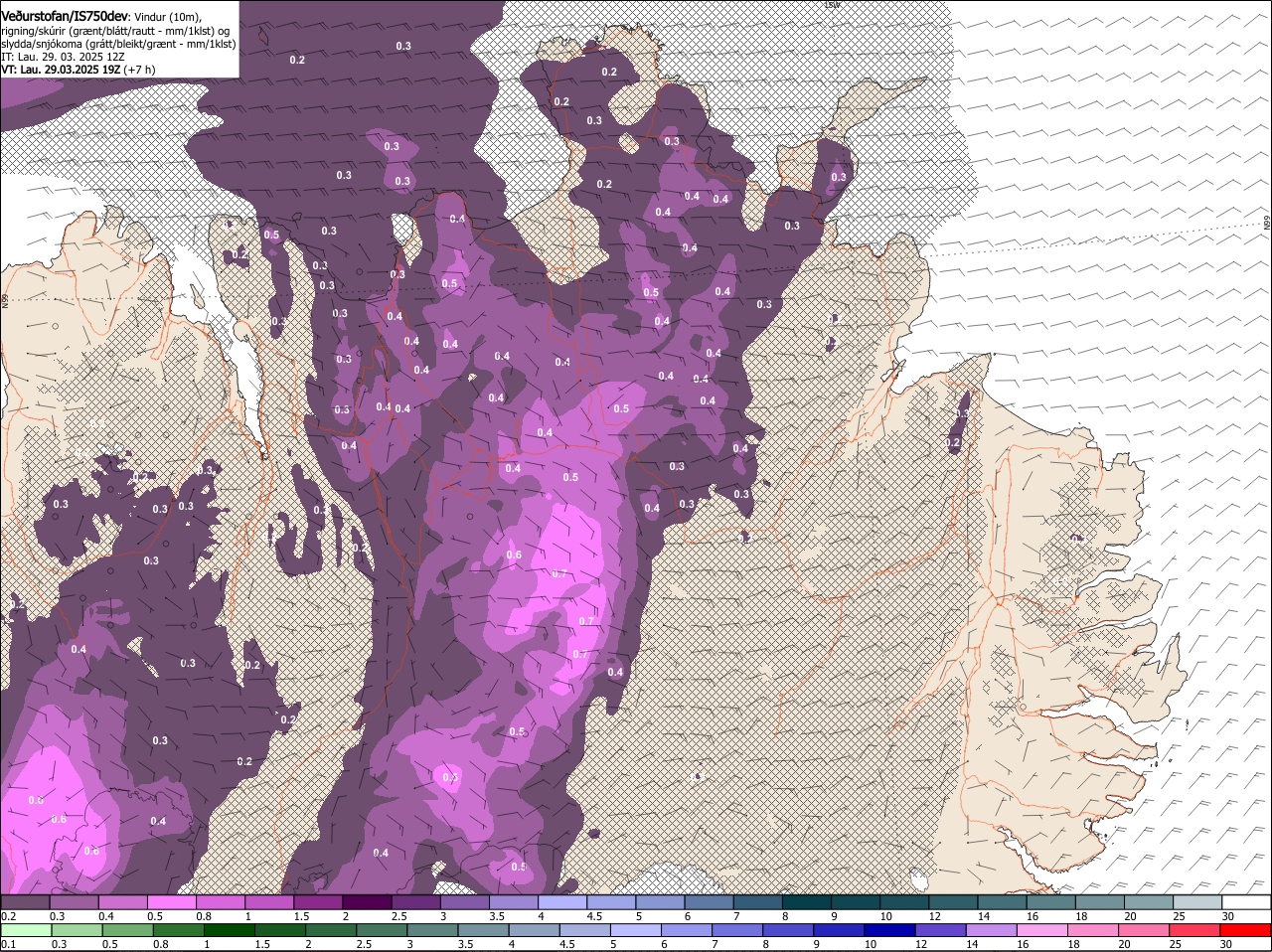
Task: Pick the lavender-blue swatch between 5 and 6
Action: pyautogui.click(x=637, y=930)
